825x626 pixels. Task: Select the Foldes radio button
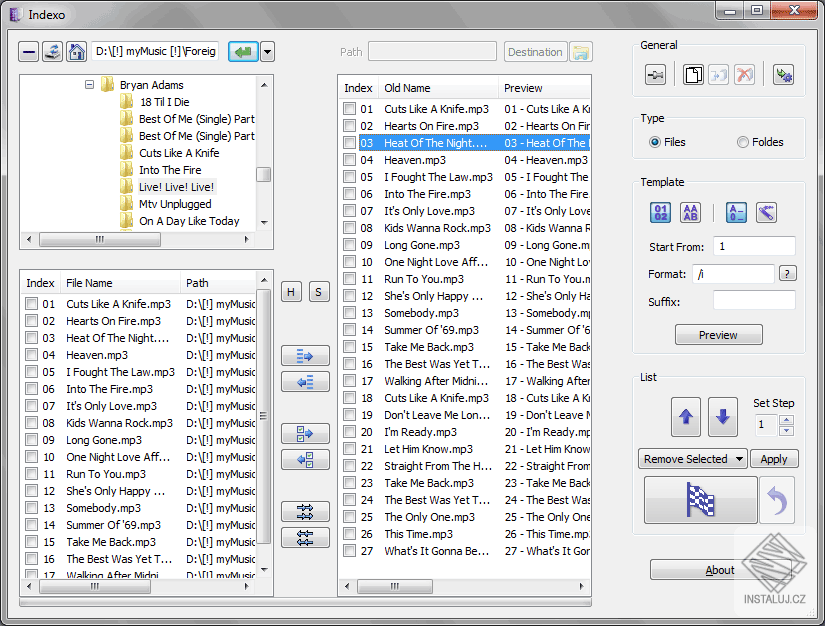click(x=743, y=142)
